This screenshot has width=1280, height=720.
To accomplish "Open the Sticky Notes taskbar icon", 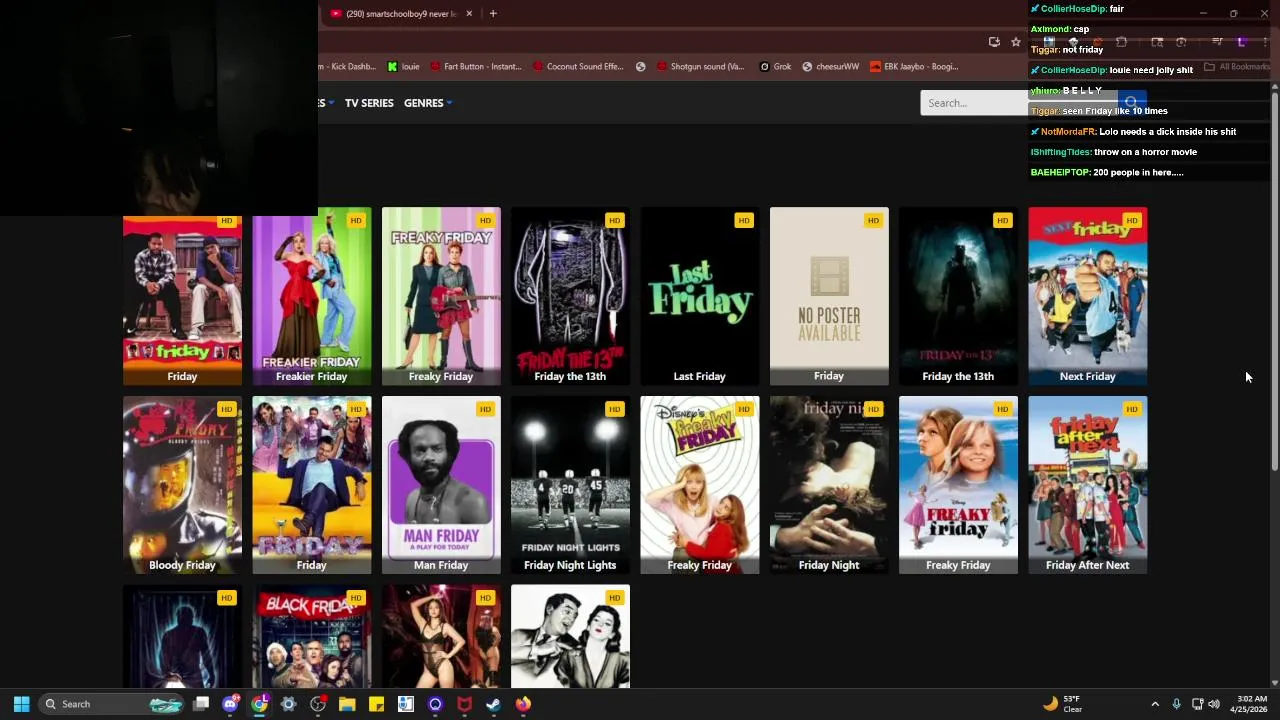I will (x=376, y=704).
